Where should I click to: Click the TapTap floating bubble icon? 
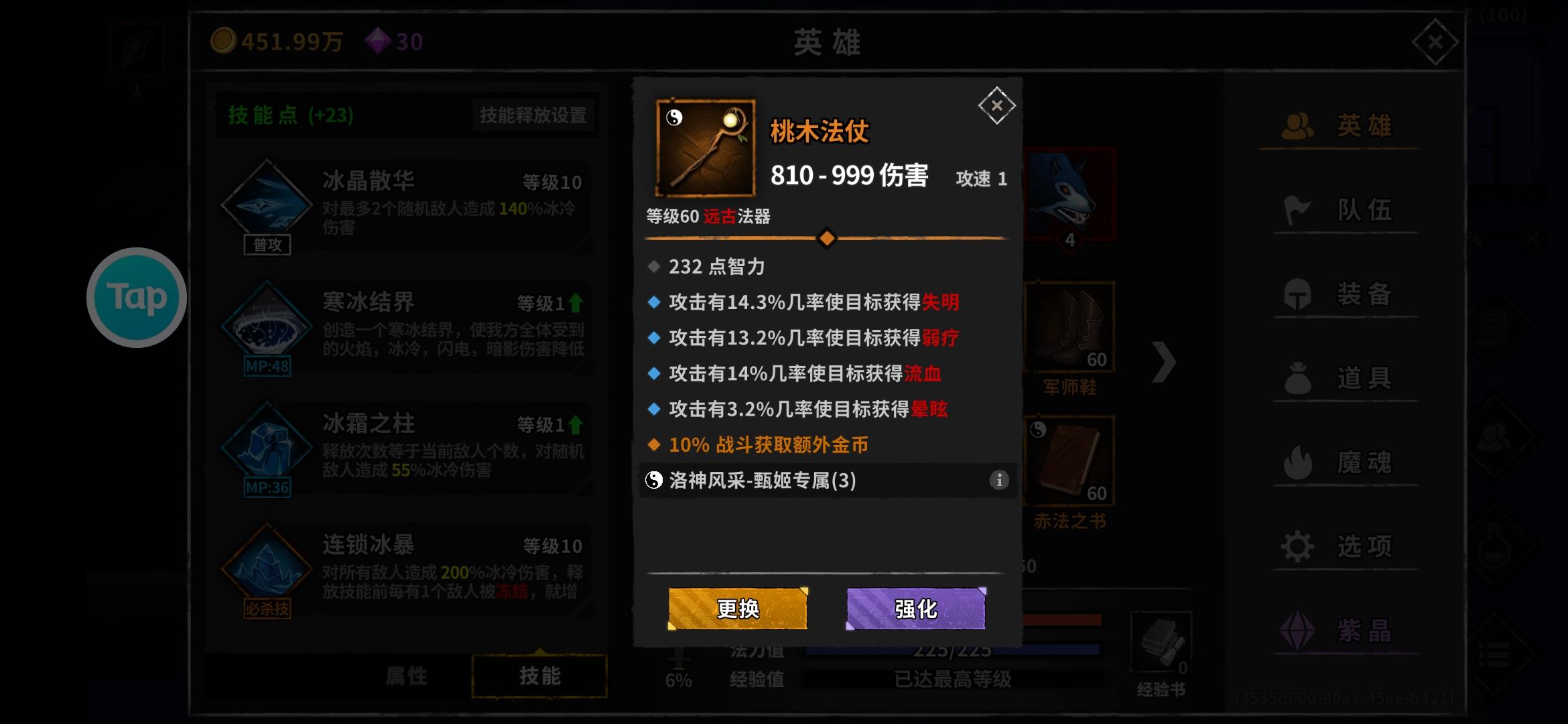pyautogui.click(x=137, y=297)
